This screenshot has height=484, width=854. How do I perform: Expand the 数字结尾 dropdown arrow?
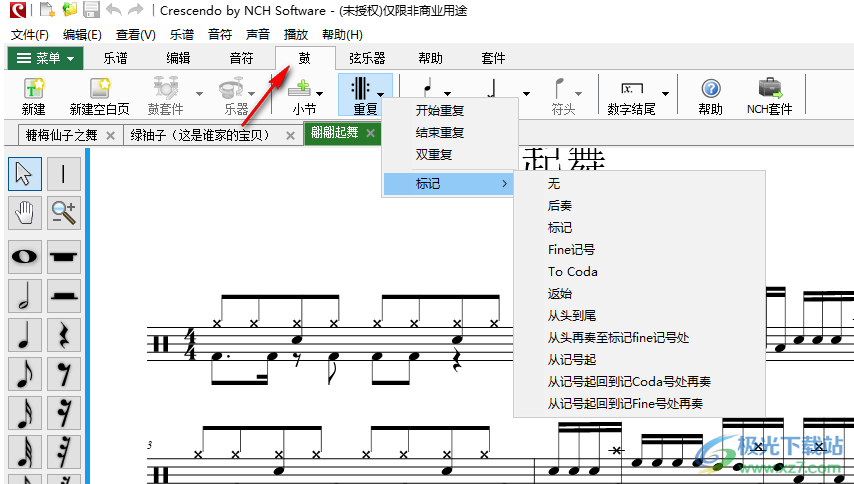(666, 94)
